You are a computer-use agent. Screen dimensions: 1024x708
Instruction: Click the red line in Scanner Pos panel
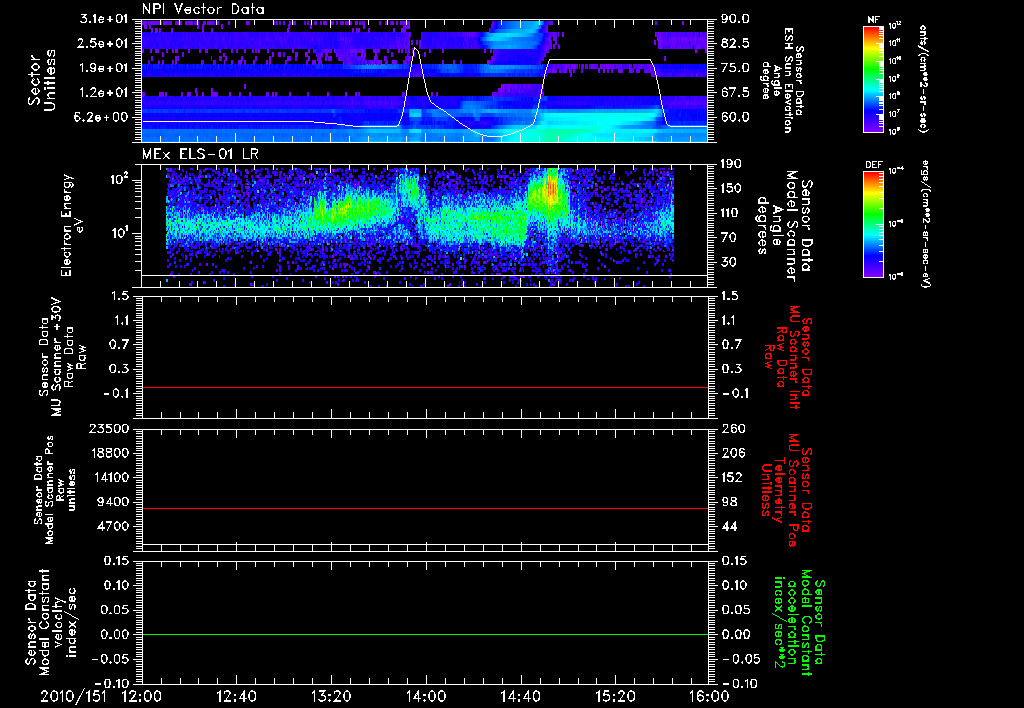click(x=424, y=508)
